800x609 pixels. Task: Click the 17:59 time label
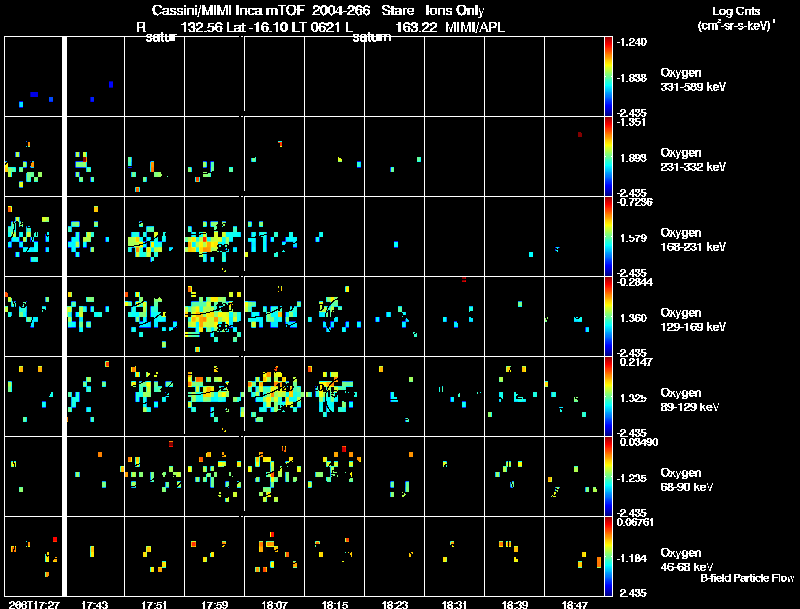[x=214, y=605]
